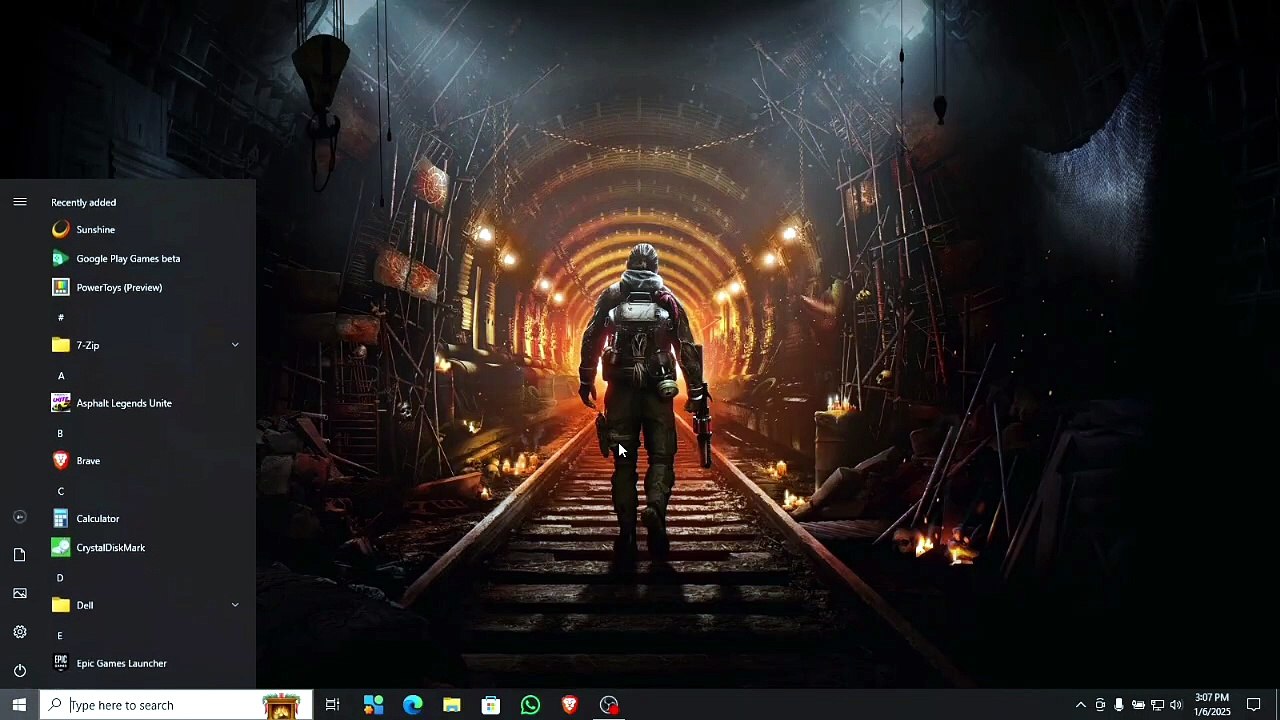Click the '#' letter group header
The height and width of the screenshot is (720, 1280).
tap(61, 317)
